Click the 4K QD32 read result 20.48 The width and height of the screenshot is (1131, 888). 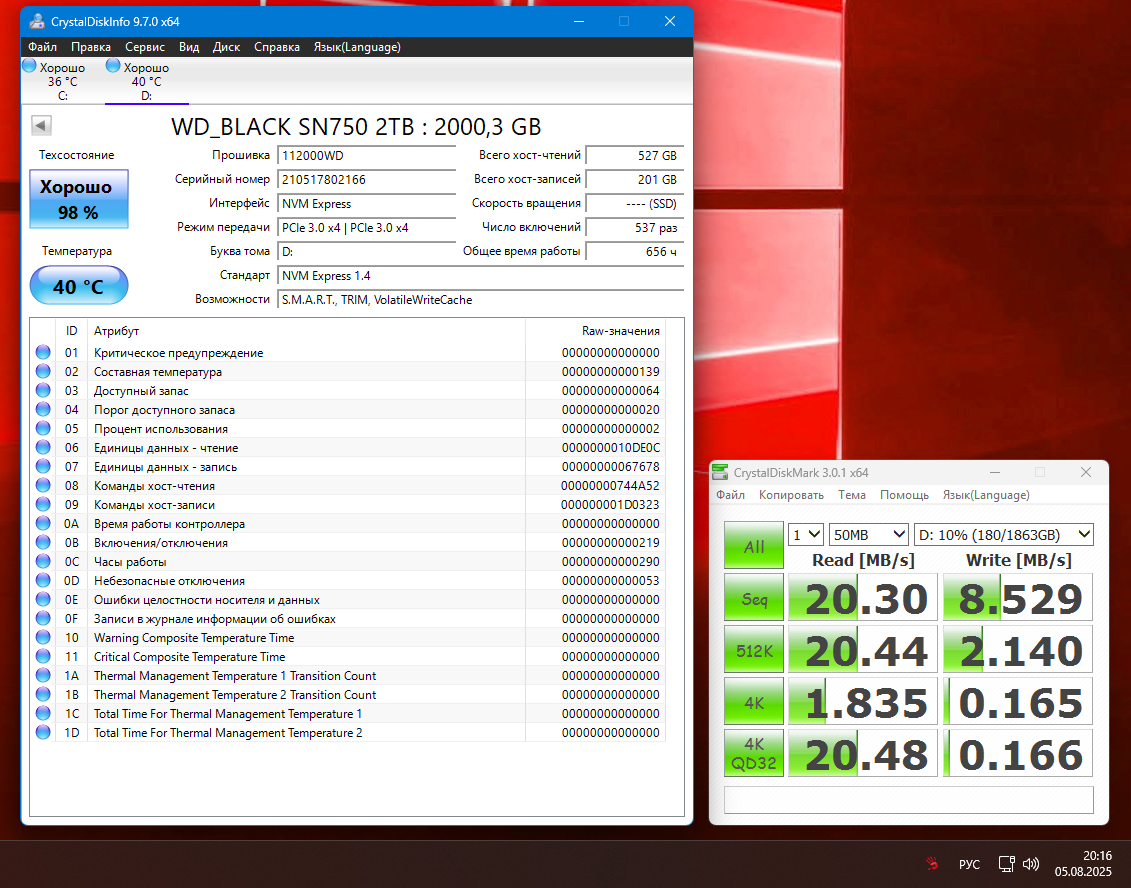click(x=863, y=753)
